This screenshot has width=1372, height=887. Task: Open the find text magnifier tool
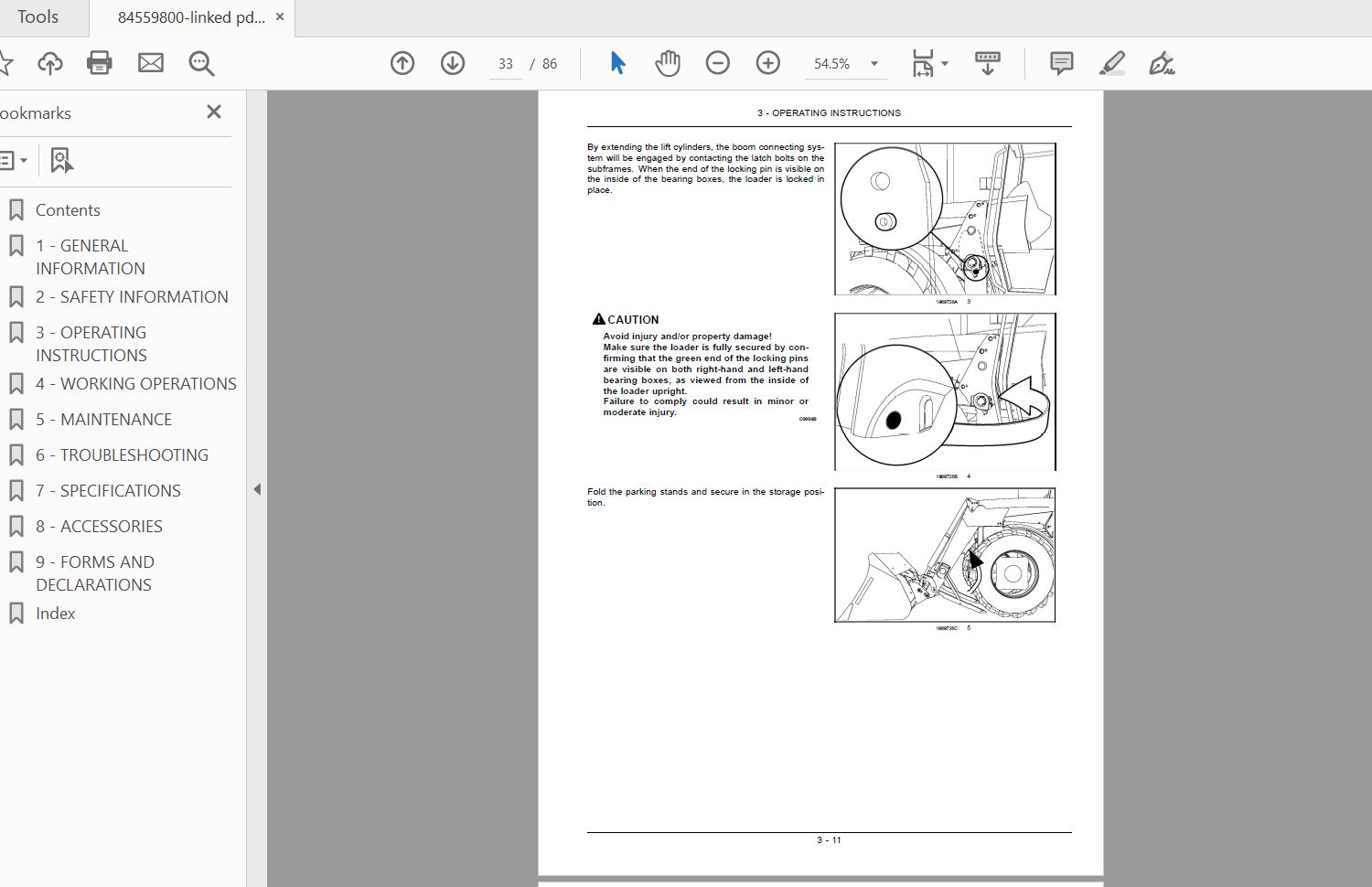pyautogui.click(x=201, y=63)
